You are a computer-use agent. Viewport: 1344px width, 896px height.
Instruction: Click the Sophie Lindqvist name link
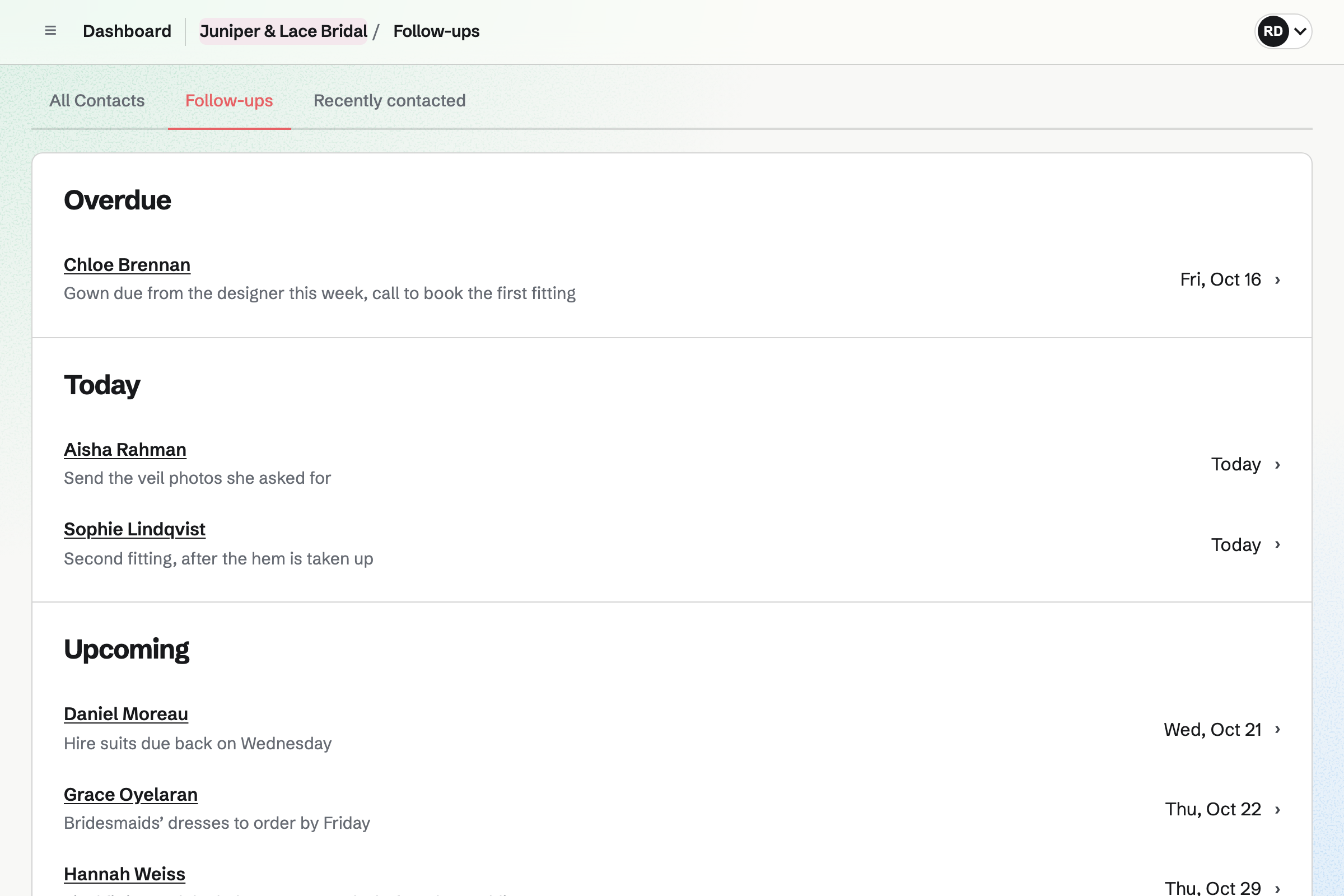tap(134, 529)
